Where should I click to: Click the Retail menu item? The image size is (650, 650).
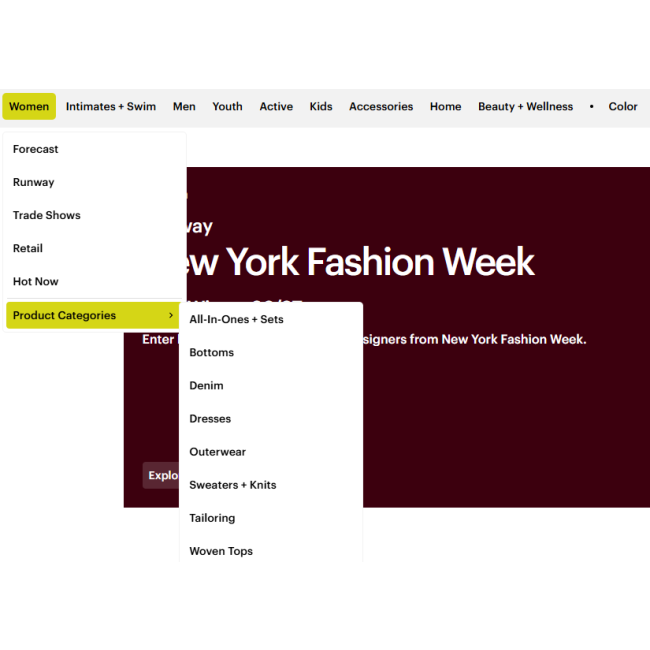(95, 248)
